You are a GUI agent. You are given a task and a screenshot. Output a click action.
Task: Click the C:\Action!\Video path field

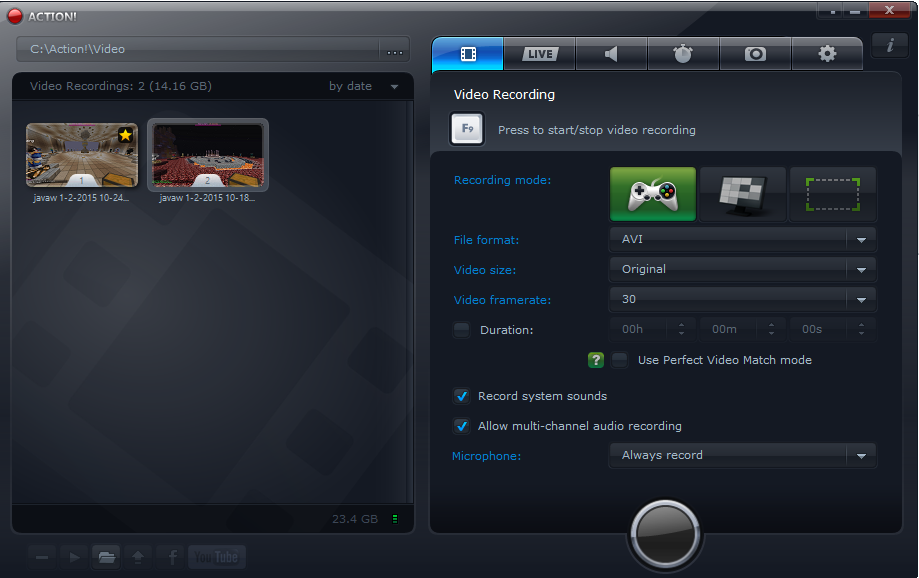pyautogui.click(x=198, y=50)
